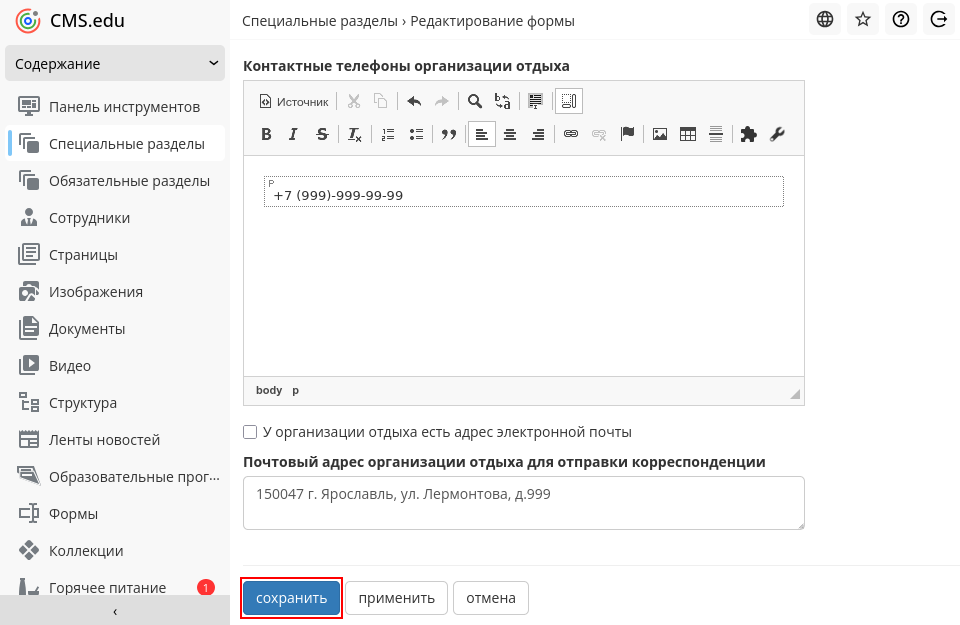Image resolution: width=960 pixels, height=625 pixels.
Task: Click the Select All icon
Action: tap(535, 102)
